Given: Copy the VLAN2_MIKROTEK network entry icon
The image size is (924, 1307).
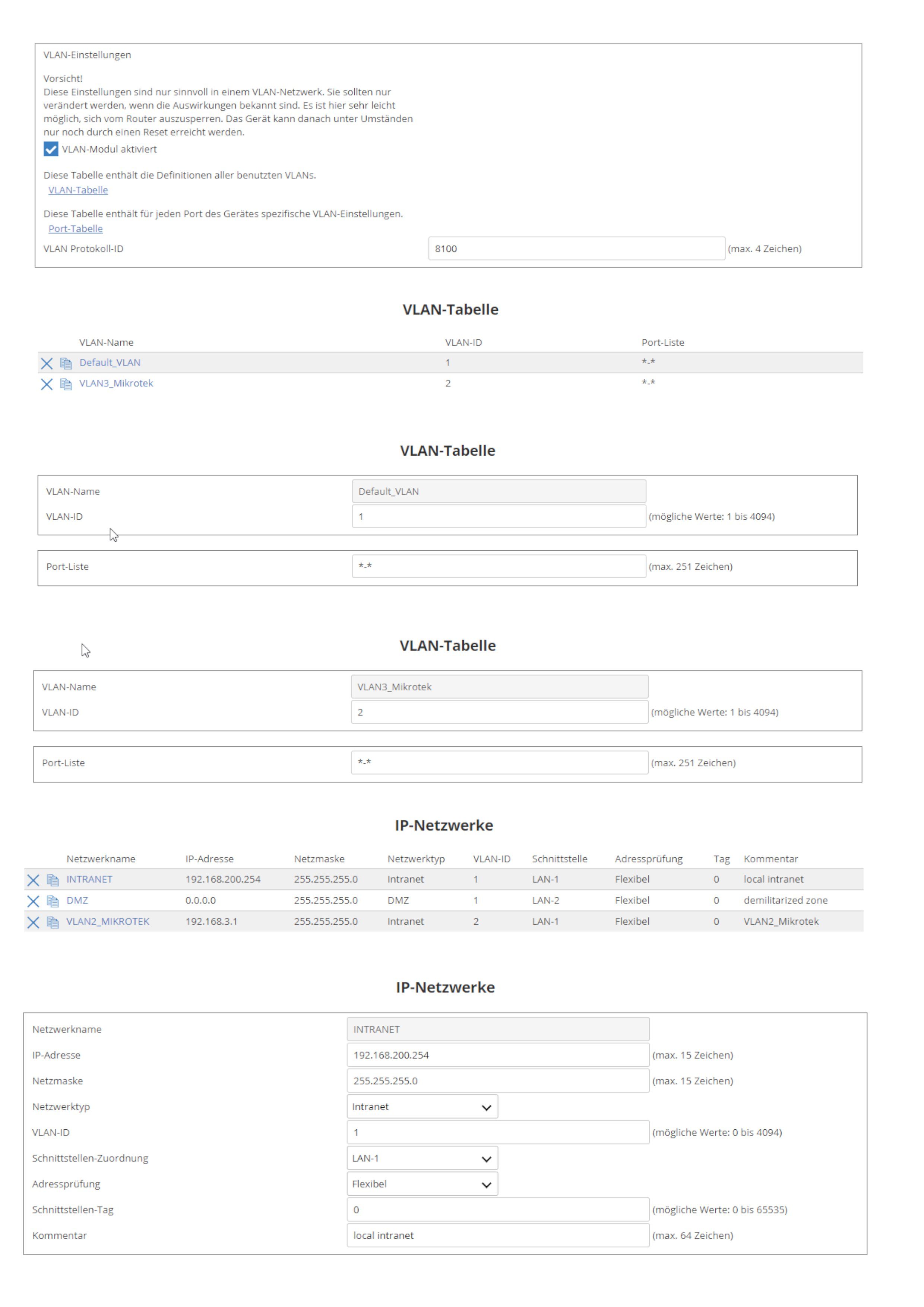Looking at the screenshot, I should (53, 922).
